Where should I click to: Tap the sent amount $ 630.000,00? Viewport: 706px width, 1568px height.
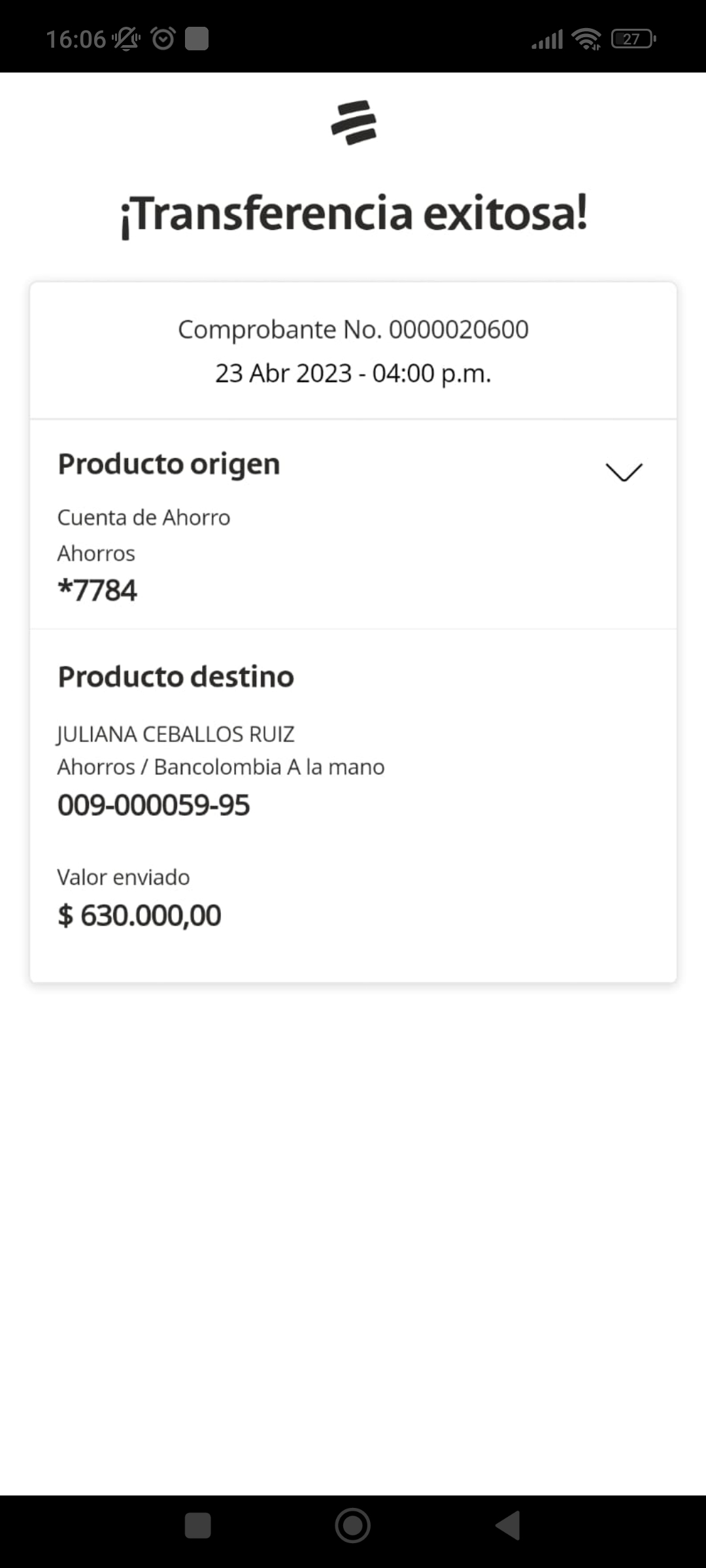tap(139, 915)
